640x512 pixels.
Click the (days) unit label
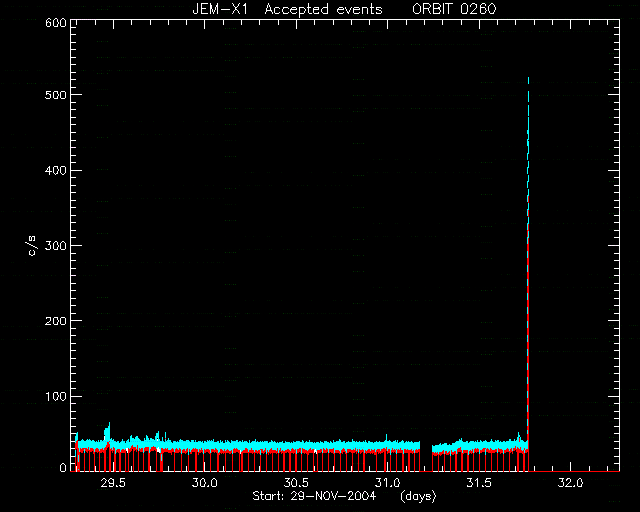[418, 496]
